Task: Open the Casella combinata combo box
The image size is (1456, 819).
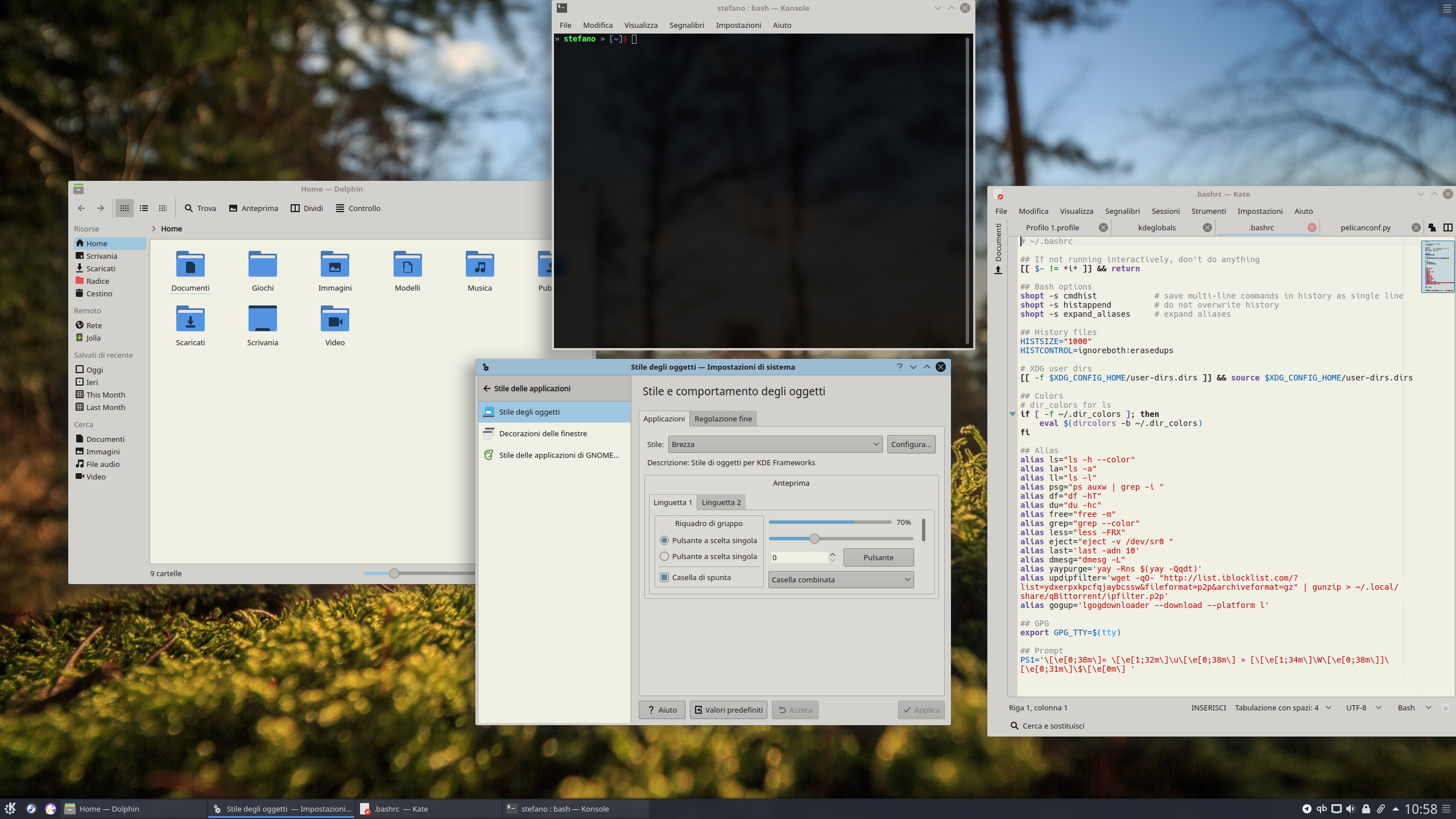Action: coord(841,580)
